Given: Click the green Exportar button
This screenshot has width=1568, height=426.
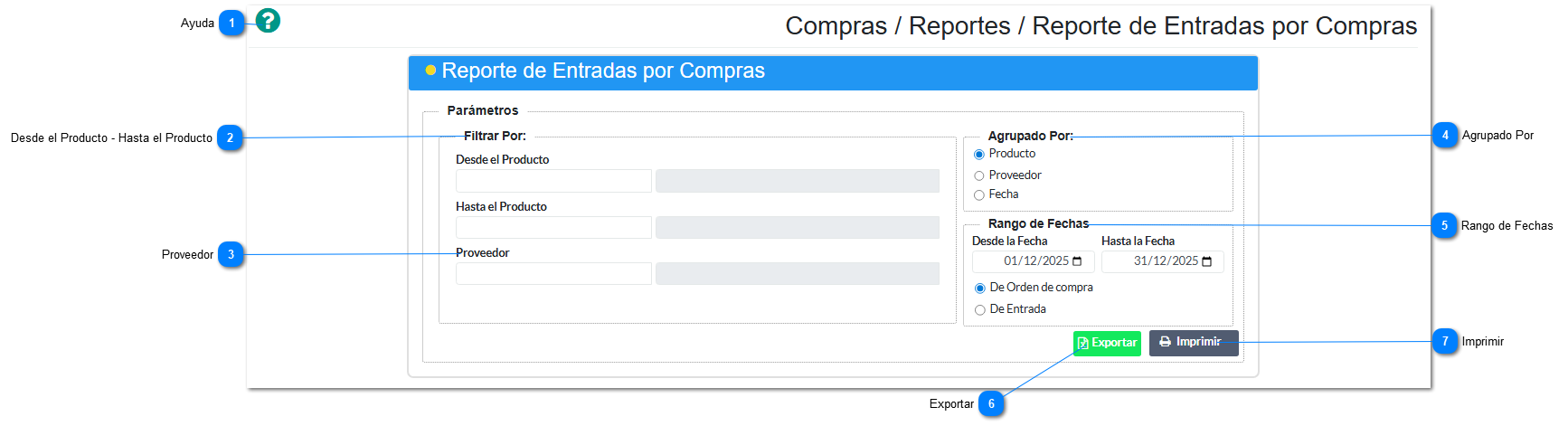Looking at the screenshot, I should (x=1107, y=344).
